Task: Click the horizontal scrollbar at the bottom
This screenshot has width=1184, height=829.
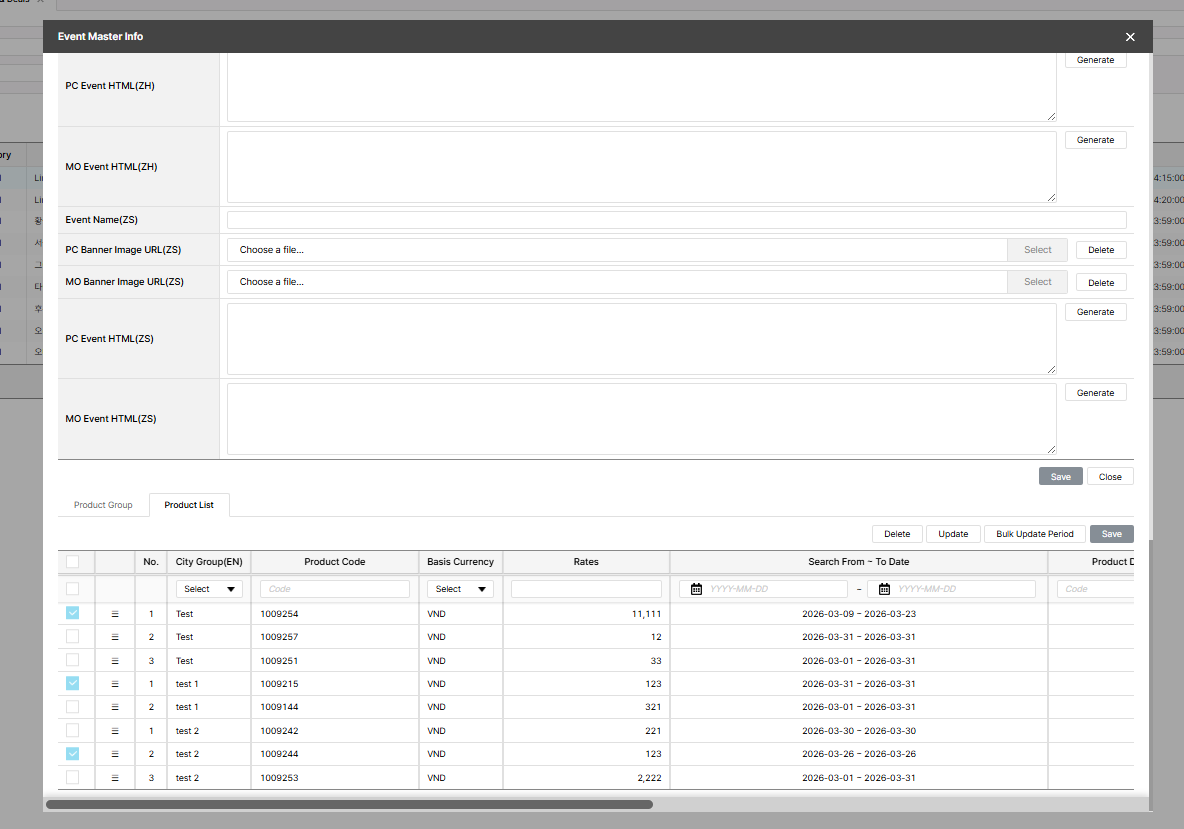Action: click(x=349, y=804)
